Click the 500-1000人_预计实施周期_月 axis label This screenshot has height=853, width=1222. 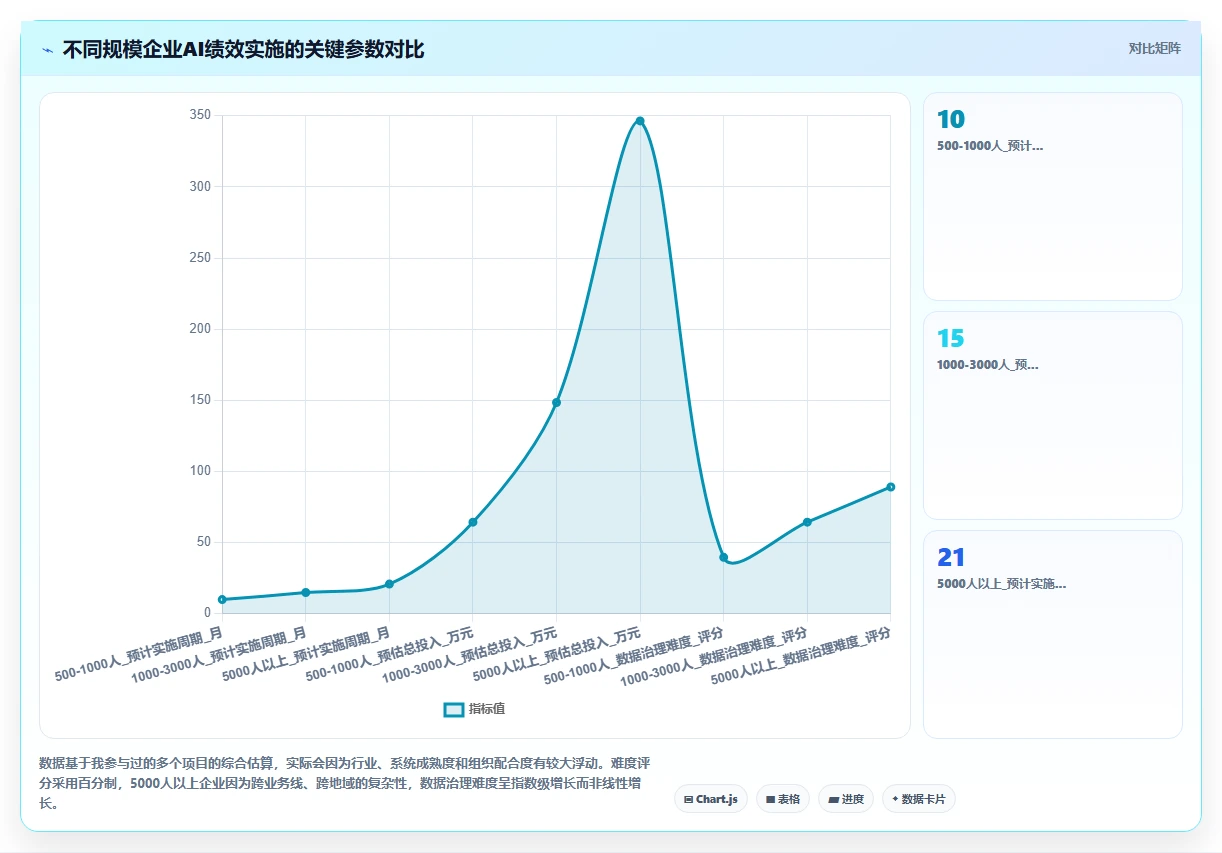[x=139, y=654]
